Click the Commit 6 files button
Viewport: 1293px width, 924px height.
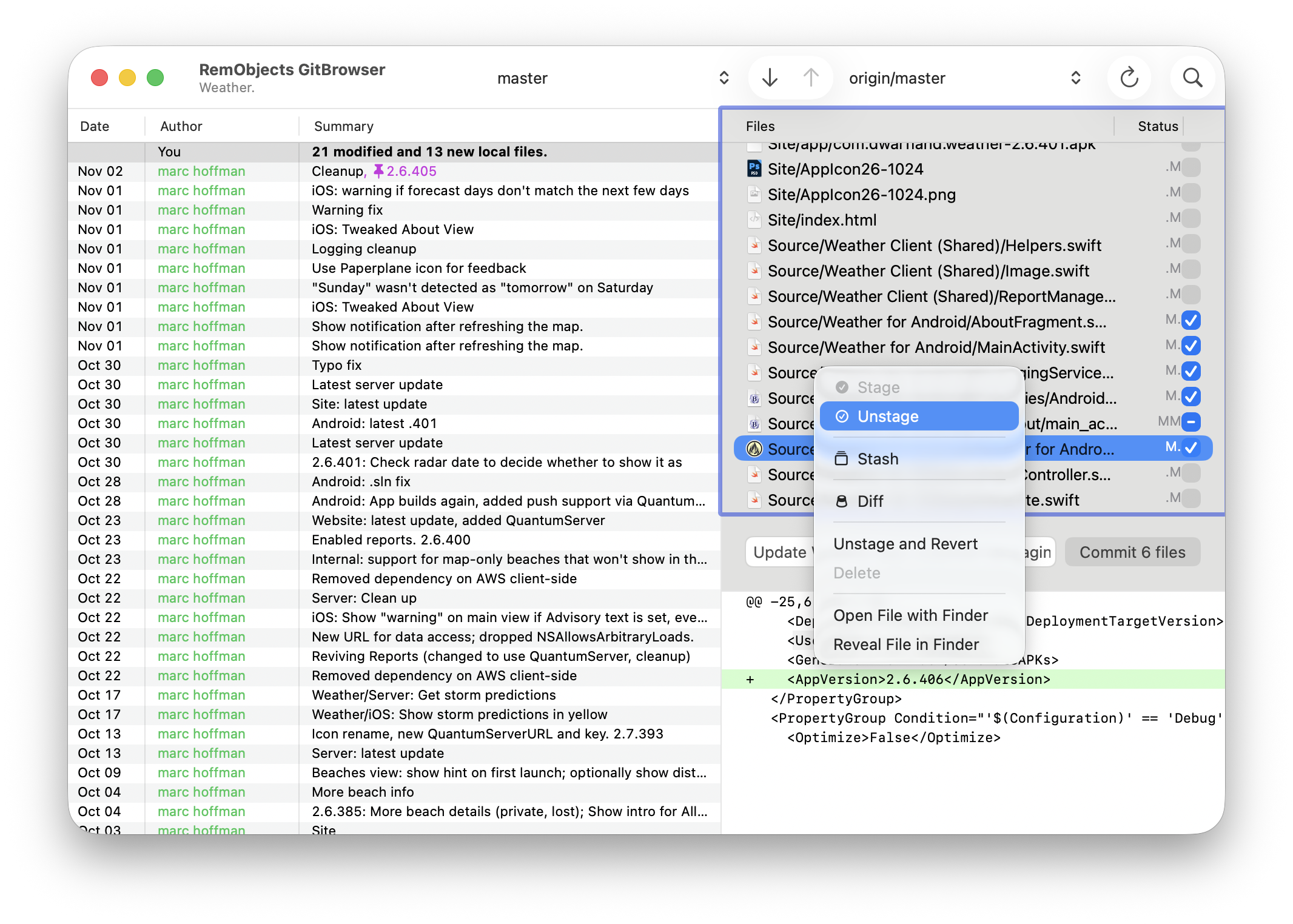[1132, 552]
